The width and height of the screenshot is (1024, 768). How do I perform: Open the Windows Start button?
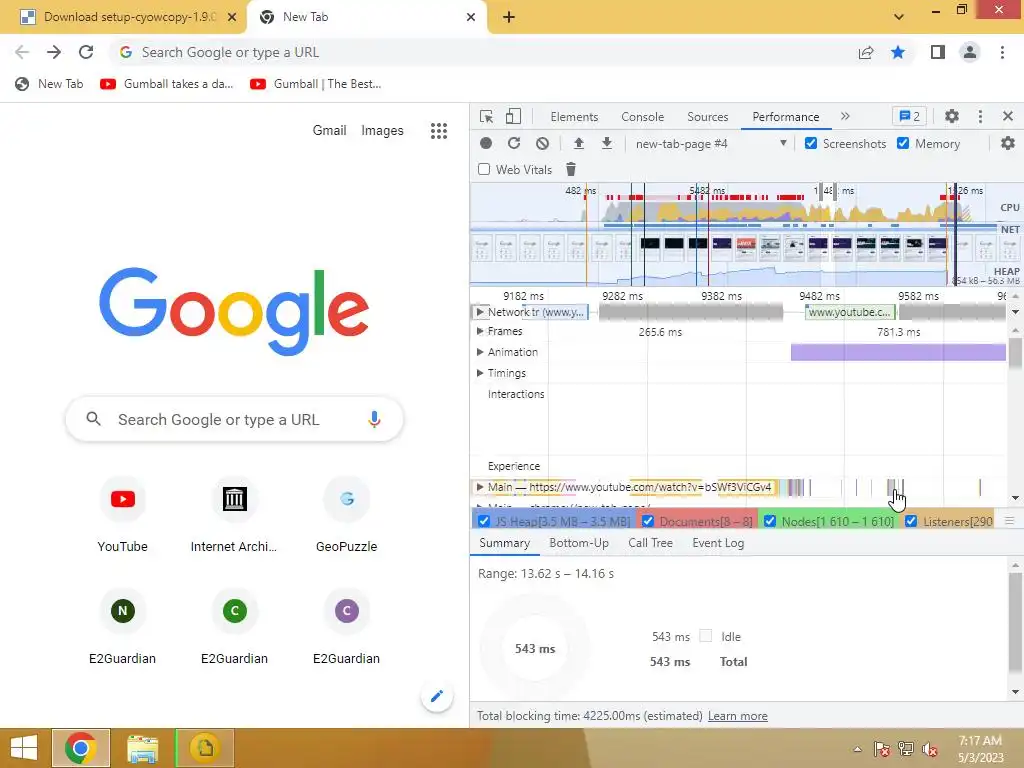click(24, 748)
